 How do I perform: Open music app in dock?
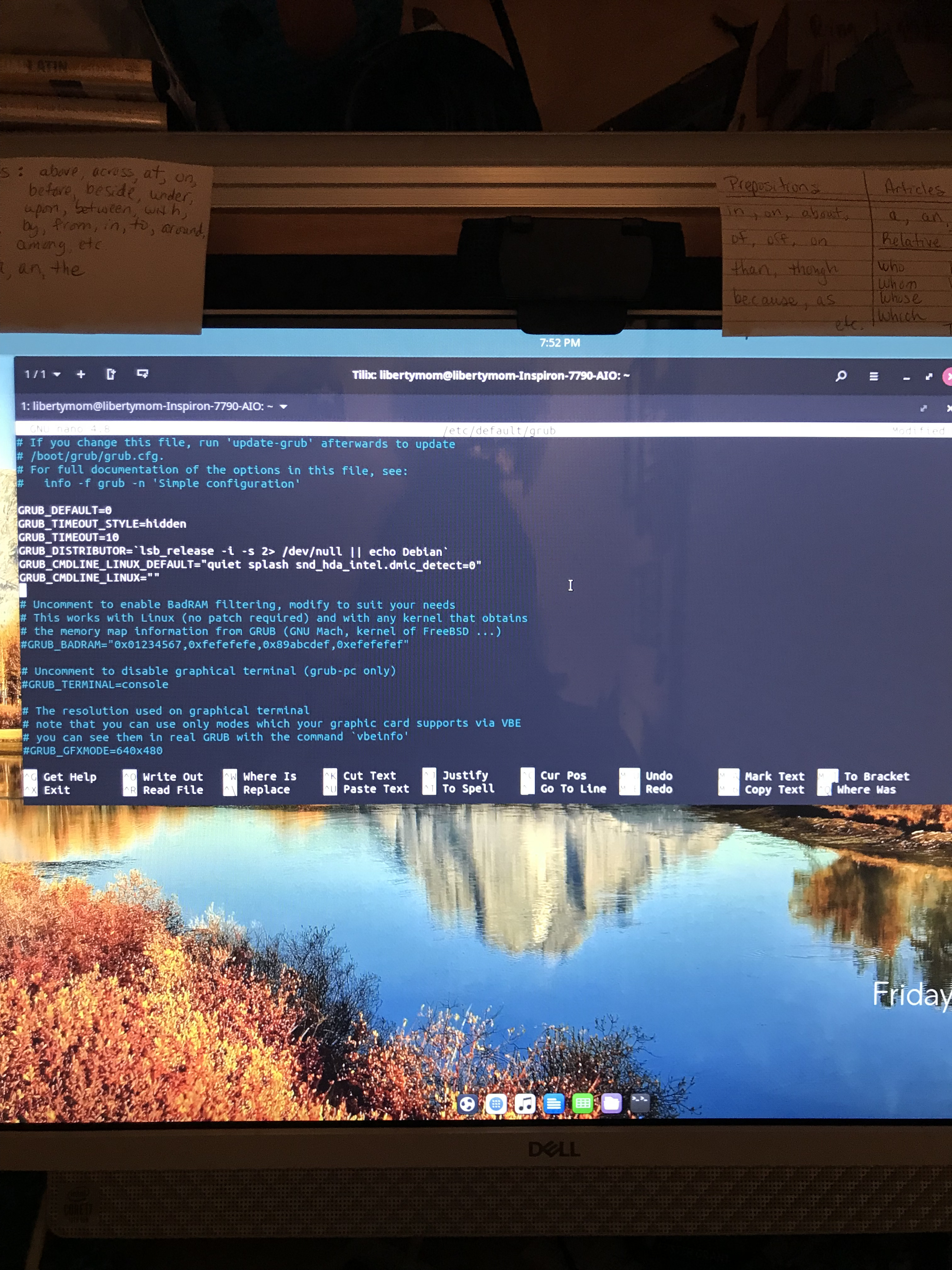524,1103
